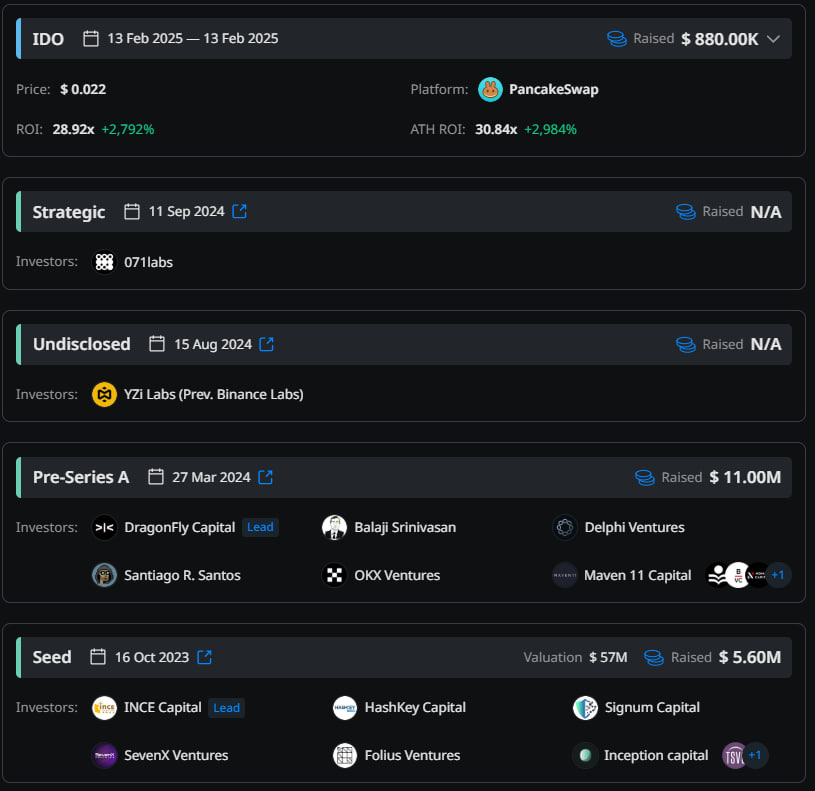815x791 pixels.
Task: Click the Delphi Ventures investor name
Action: pyautogui.click(x=634, y=527)
